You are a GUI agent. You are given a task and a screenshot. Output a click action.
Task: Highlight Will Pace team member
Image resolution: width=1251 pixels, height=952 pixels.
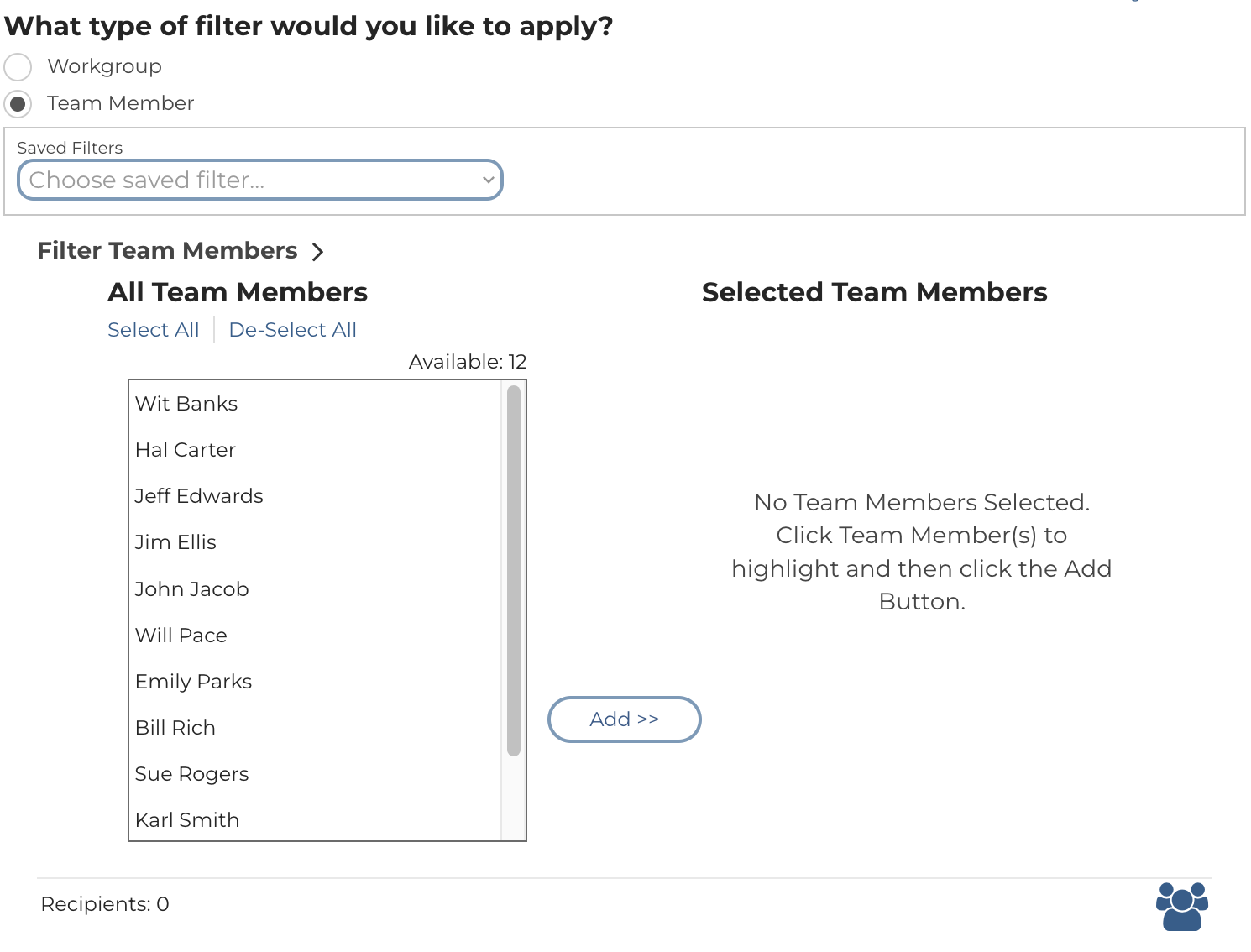[181, 636]
